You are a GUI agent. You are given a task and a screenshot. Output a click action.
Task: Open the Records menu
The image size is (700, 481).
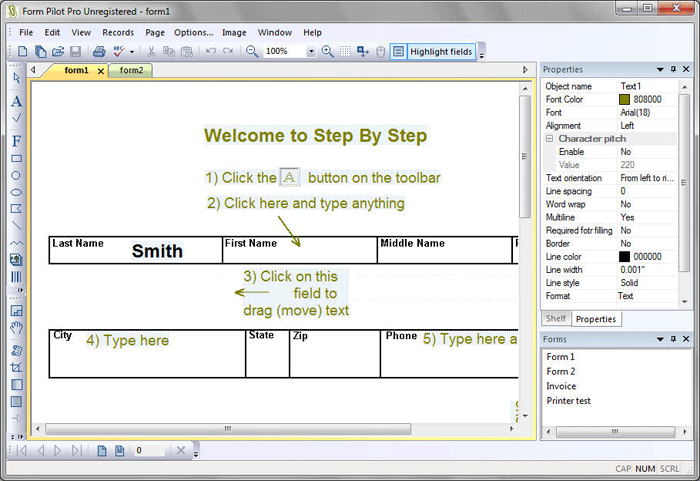(x=117, y=32)
